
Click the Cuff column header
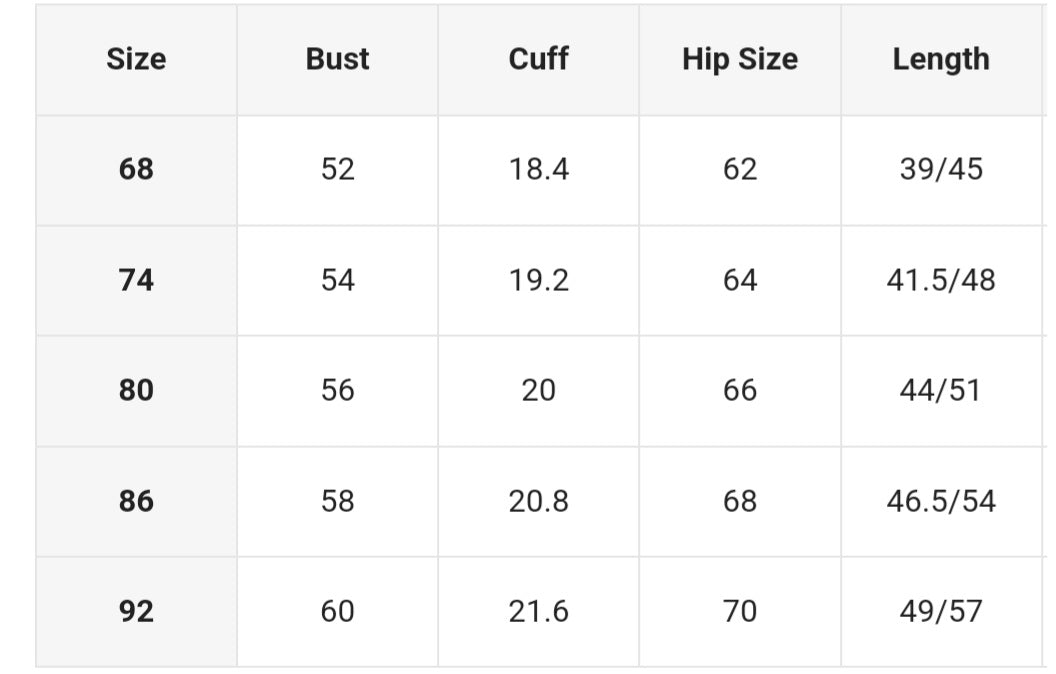[538, 60]
